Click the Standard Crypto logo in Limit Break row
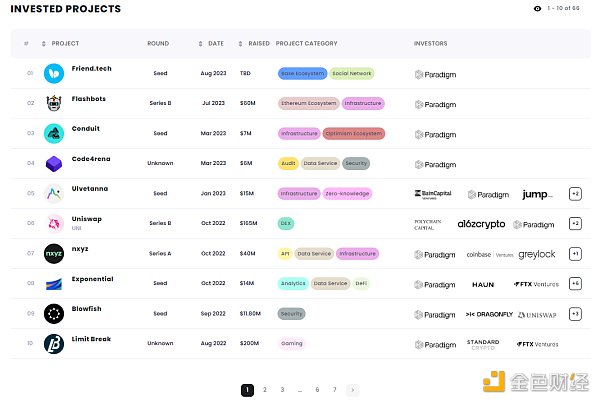This screenshot has height=403, width=600. click(483, 344)
